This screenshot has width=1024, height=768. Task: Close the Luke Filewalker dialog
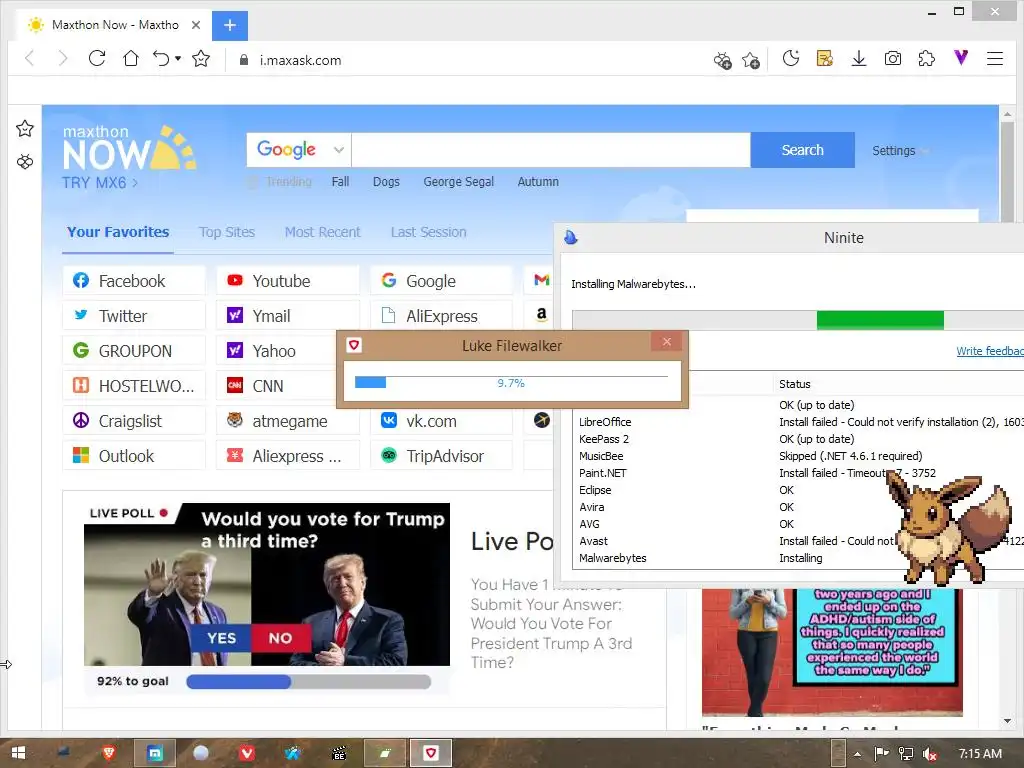666,342
